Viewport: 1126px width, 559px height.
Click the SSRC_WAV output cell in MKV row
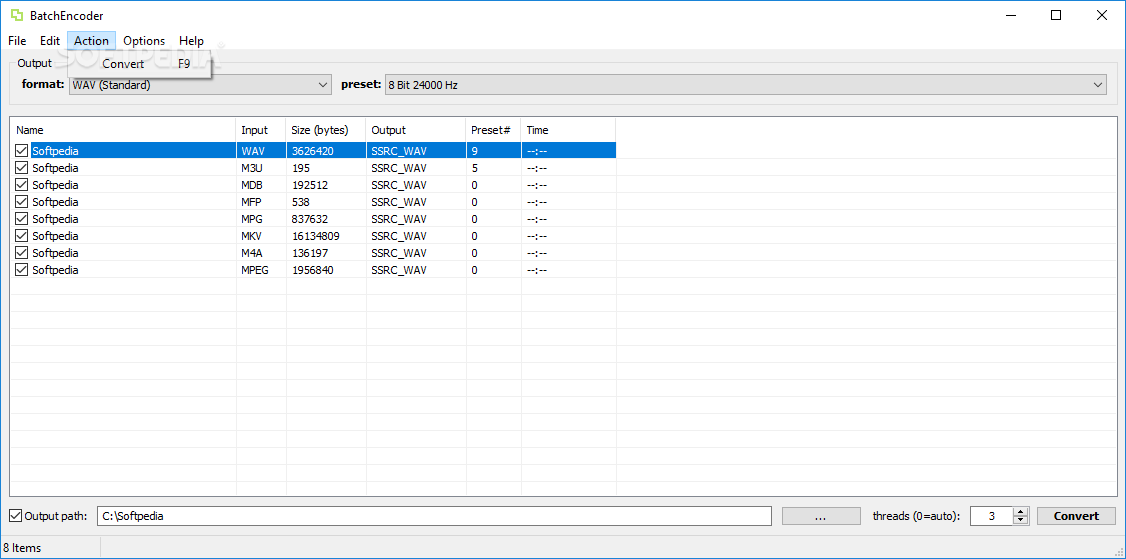pos(417,236)
